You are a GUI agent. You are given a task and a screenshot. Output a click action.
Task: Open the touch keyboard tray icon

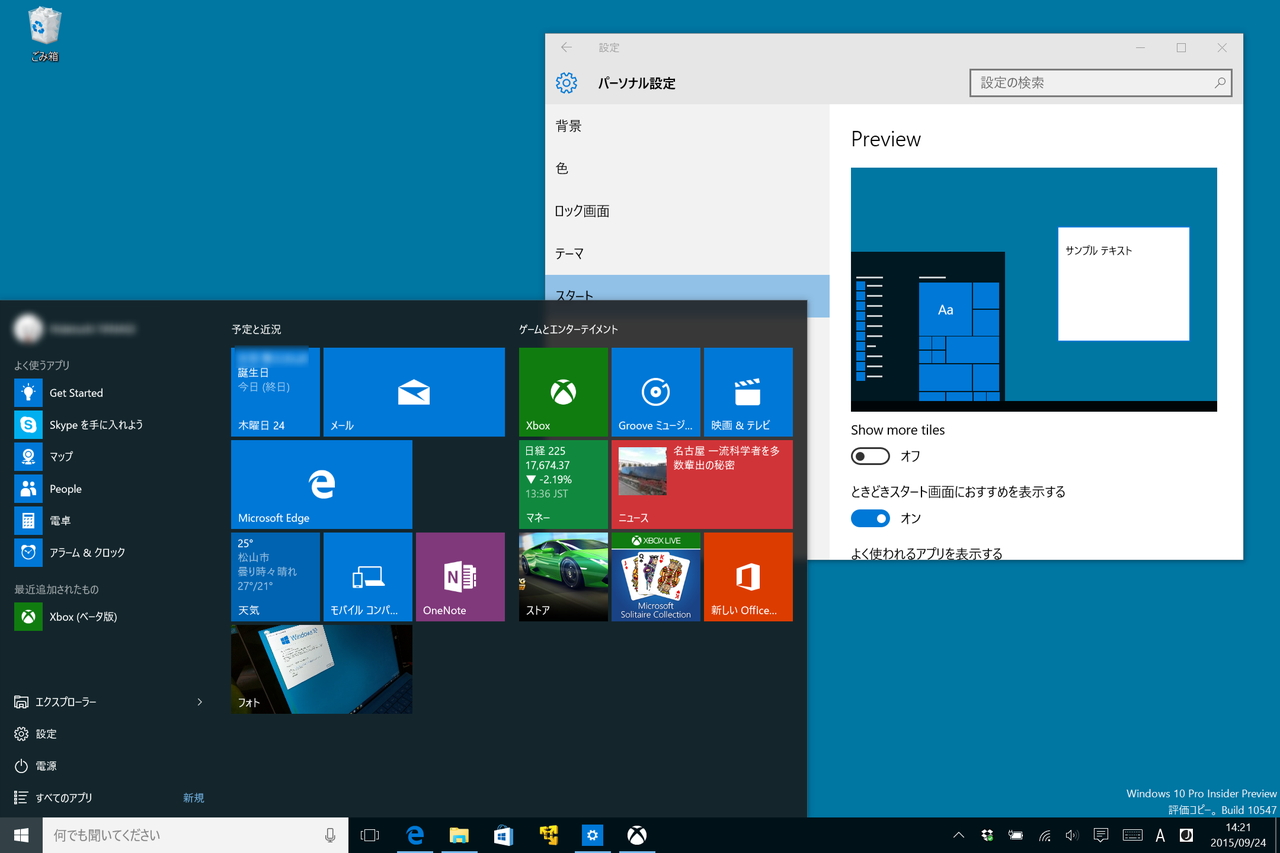click(1133, 835)
